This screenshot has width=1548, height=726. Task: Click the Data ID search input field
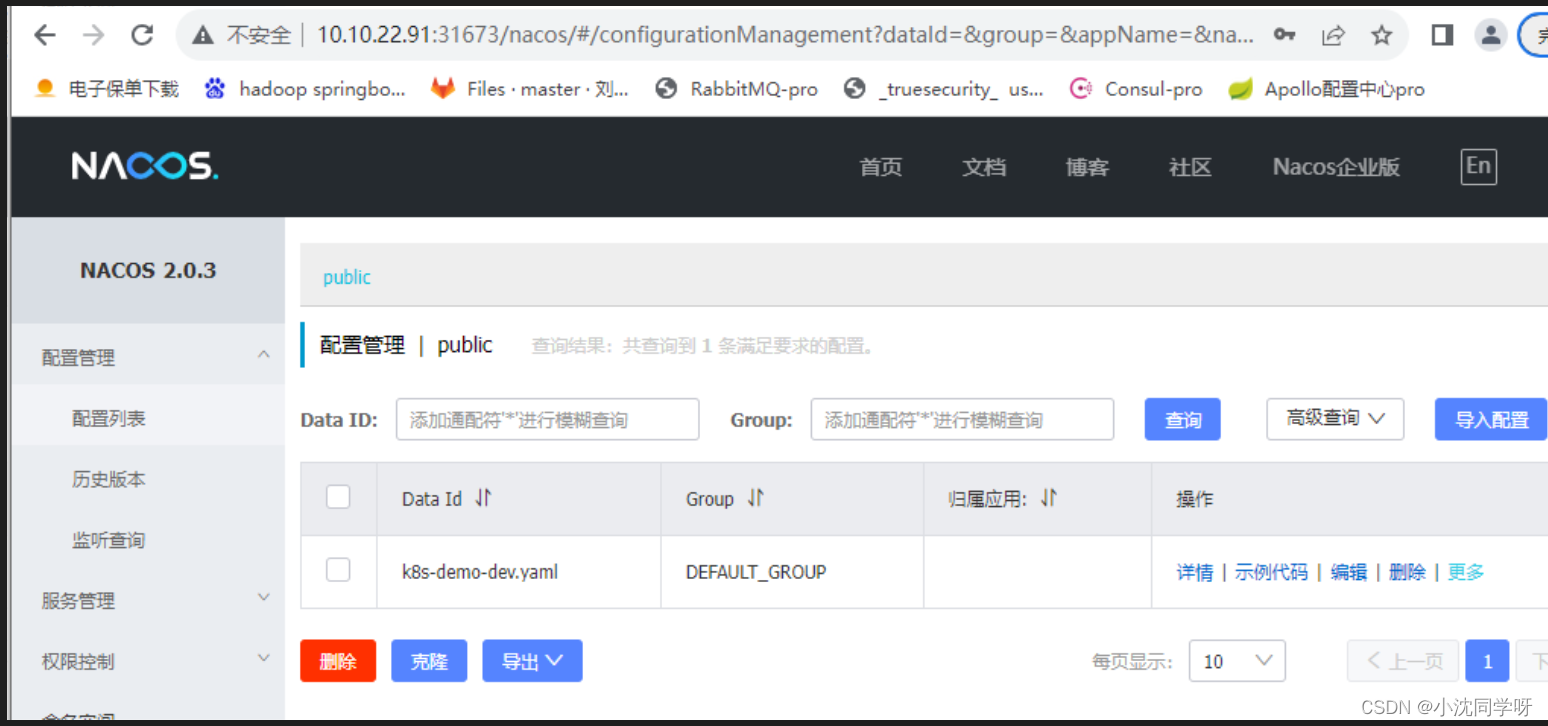pos(547,419)
